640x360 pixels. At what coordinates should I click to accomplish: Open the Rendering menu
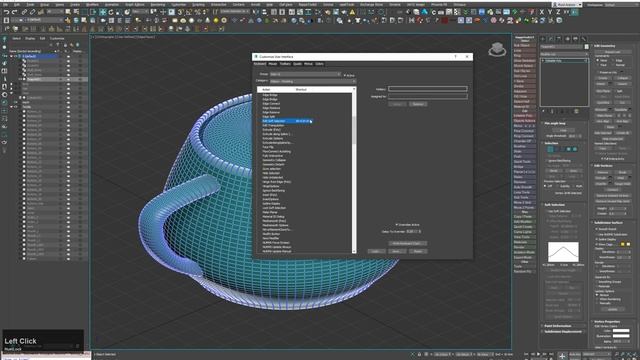click(x=158, y=4)
